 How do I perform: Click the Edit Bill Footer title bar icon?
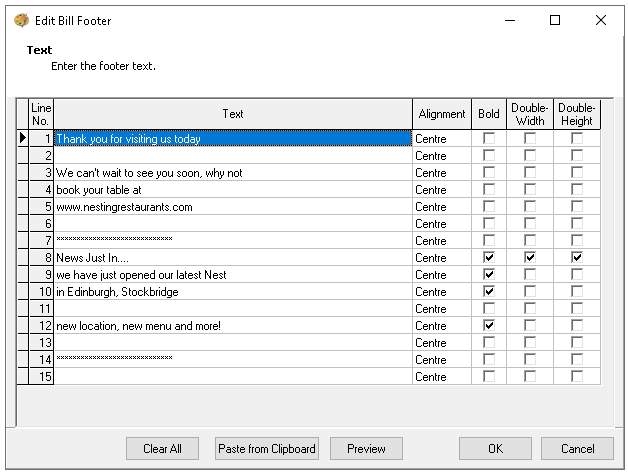pos(21,20)
